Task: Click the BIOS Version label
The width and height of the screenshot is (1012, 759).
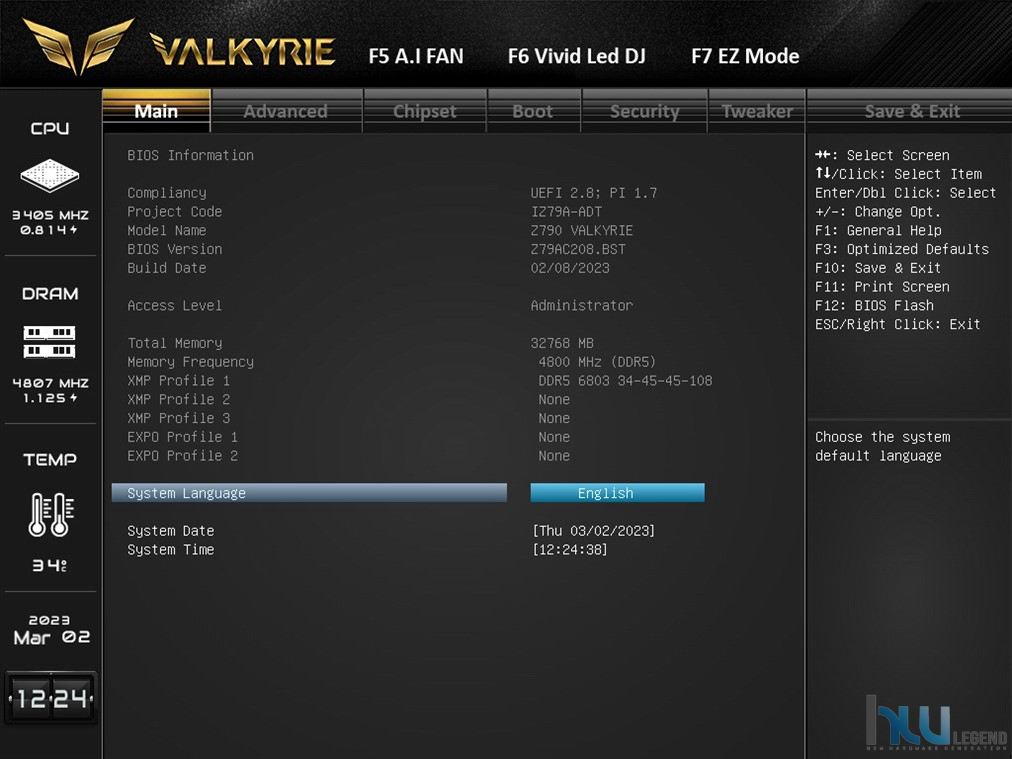Action: pos(175,248)
